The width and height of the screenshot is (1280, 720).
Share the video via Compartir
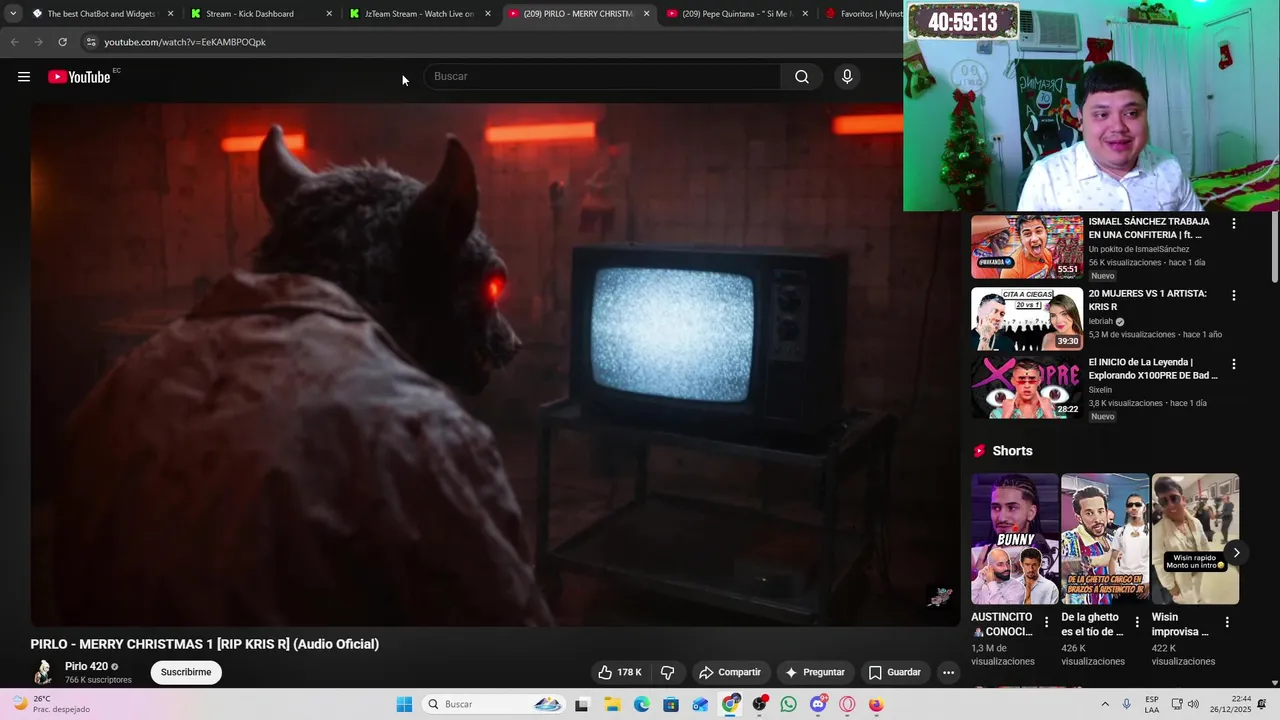pos(730,672)
